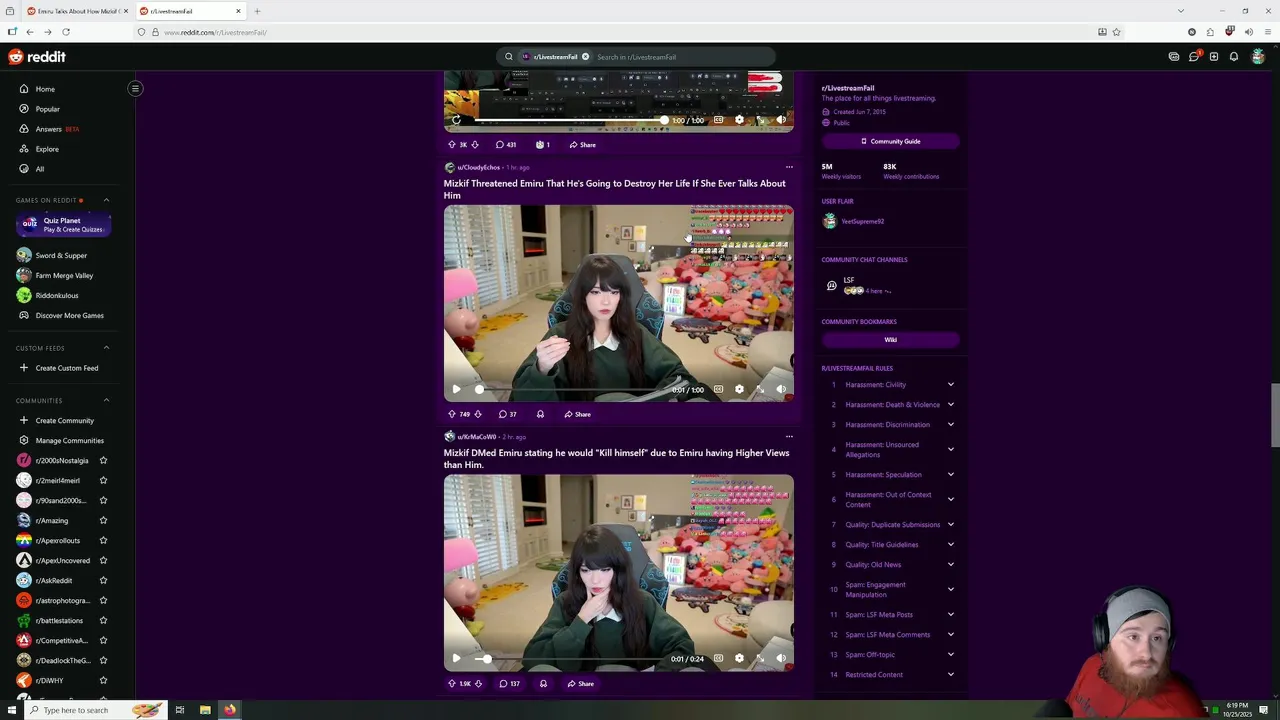The image size is (1280, 720).
Task: Share the Mizkif Threatened Emiru post
Action: click(x=577, y=414)
